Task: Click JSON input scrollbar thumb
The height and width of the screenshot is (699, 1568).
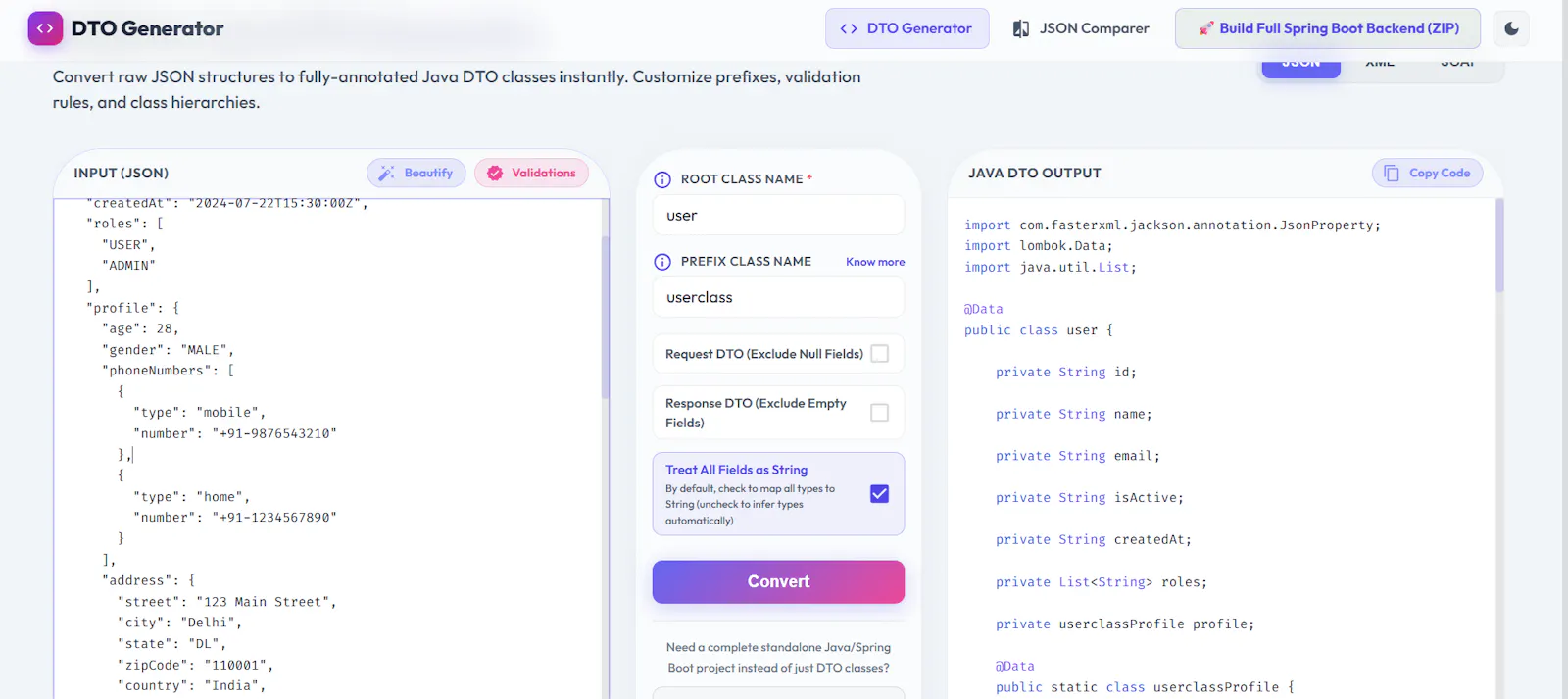Action: [x=605, y=316]
